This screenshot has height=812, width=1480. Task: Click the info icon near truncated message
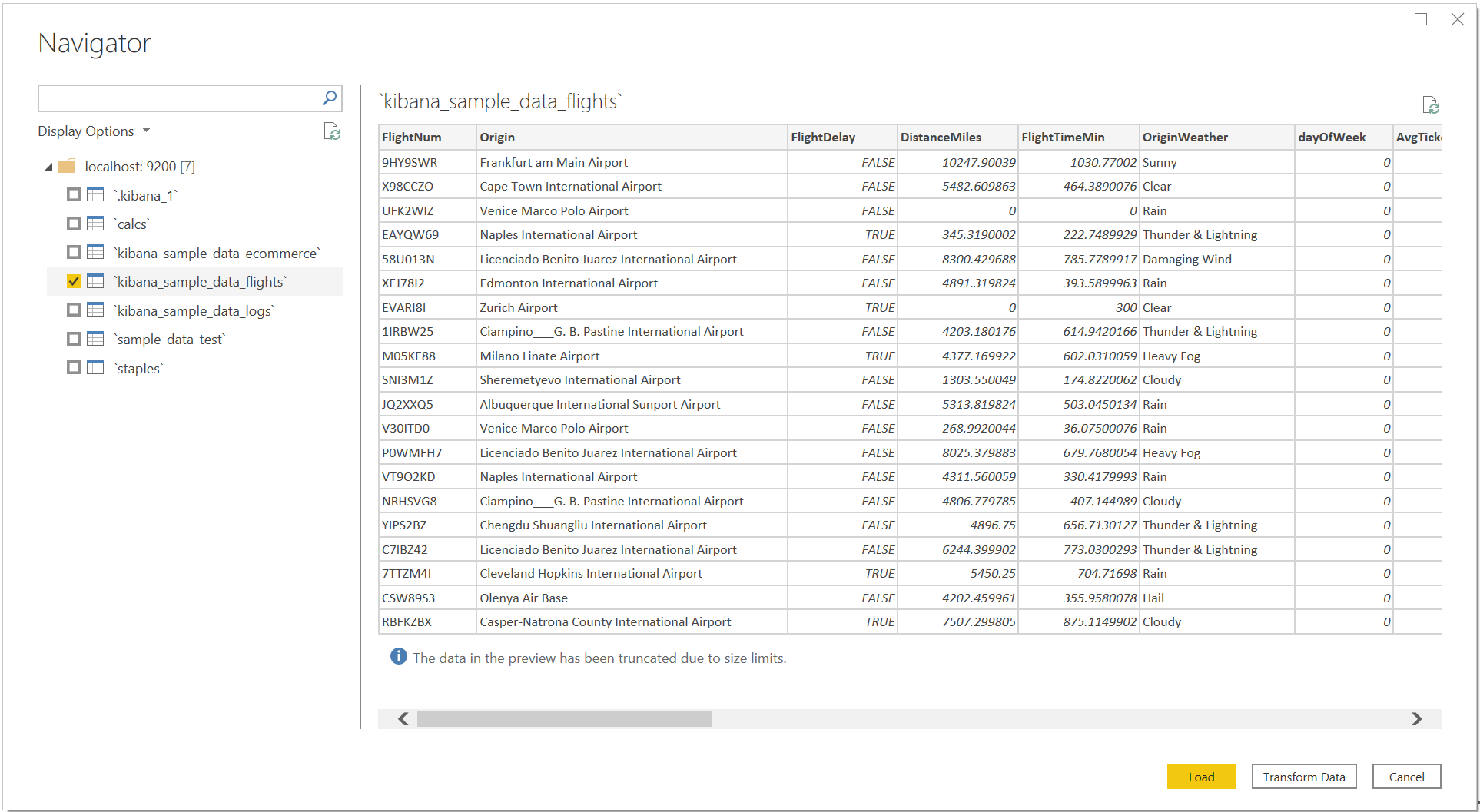(398, 657)
